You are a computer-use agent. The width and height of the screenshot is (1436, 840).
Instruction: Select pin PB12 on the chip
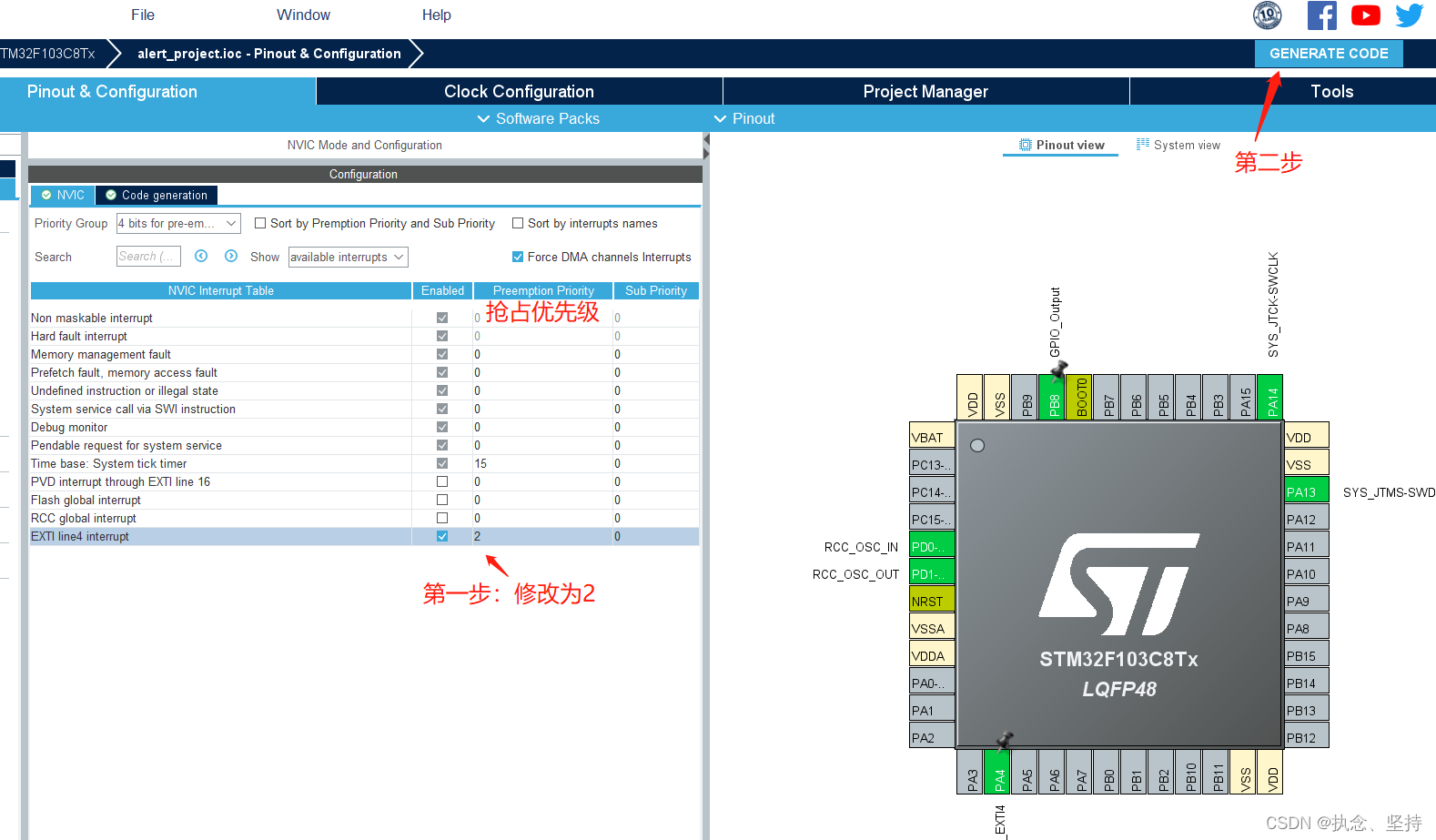click(x=1307, y=737)
